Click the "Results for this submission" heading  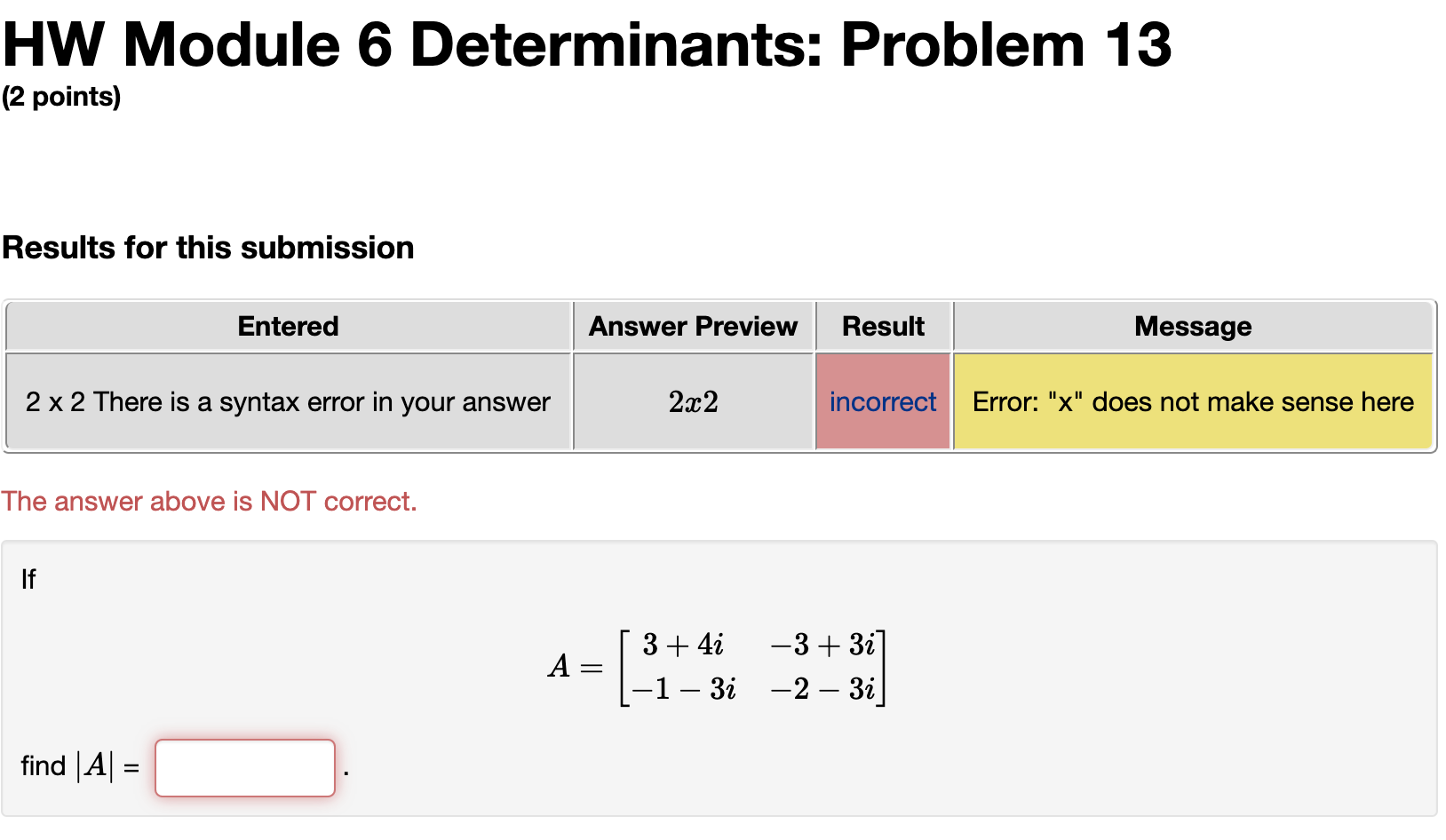(x=209, y=247)
